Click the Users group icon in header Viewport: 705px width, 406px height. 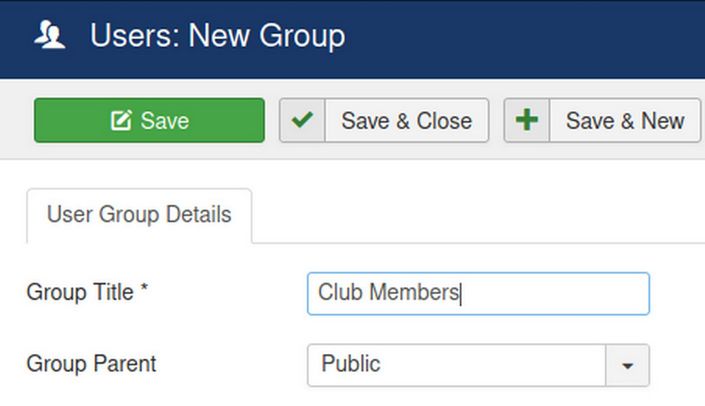click(x=49, y=37)
